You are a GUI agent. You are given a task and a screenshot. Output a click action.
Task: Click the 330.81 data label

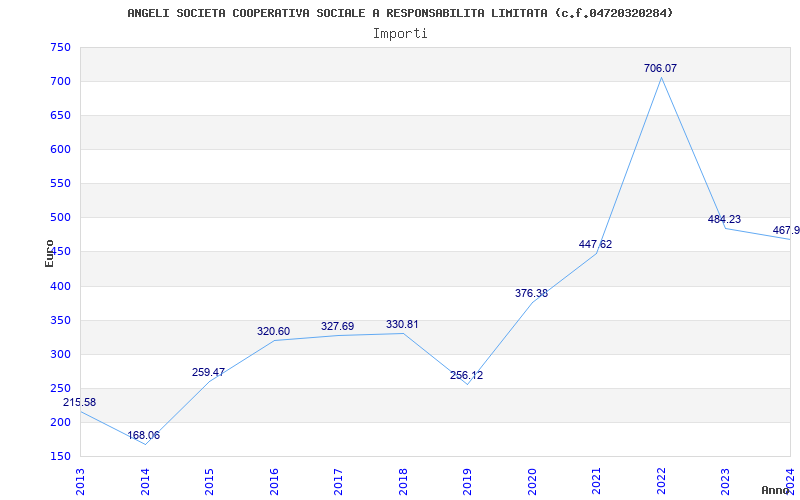(402, 324)
